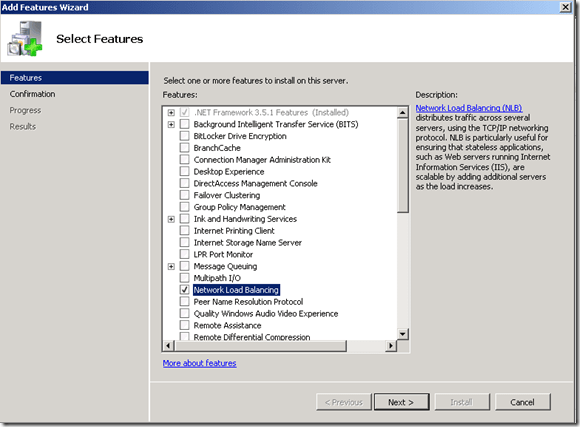
Task: Select the BranchCache row label
Action: 217,148
